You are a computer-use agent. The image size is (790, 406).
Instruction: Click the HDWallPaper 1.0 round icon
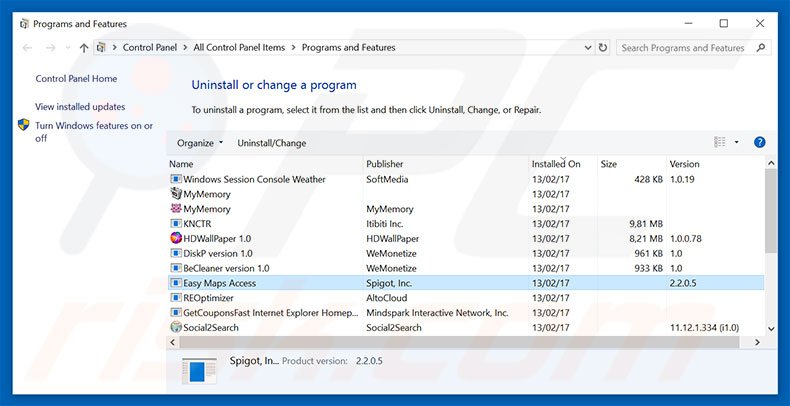(176, 238)
